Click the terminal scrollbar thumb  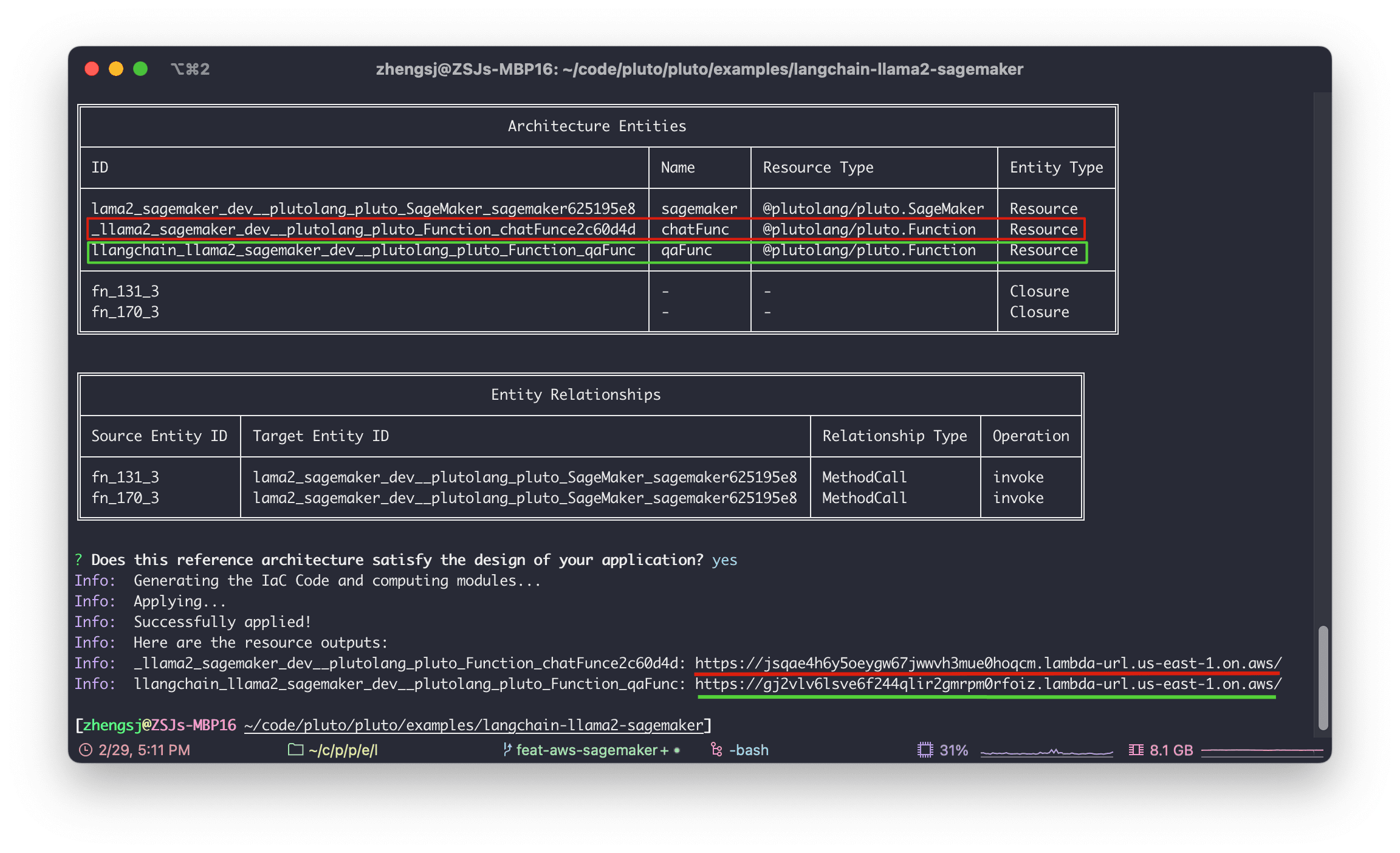click(1323, 677)
